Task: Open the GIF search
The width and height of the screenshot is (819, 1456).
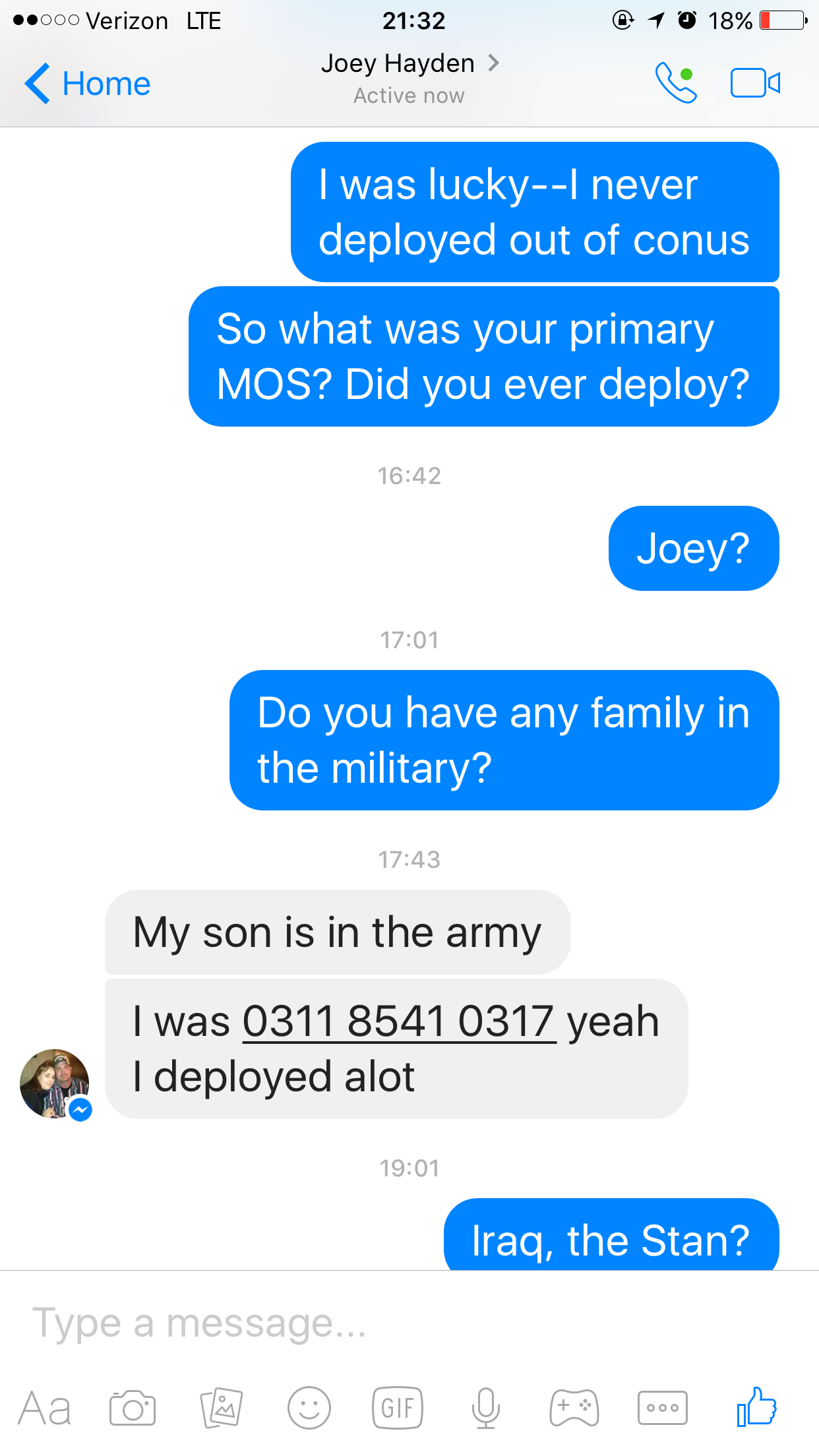Action: coord(397,1409)
